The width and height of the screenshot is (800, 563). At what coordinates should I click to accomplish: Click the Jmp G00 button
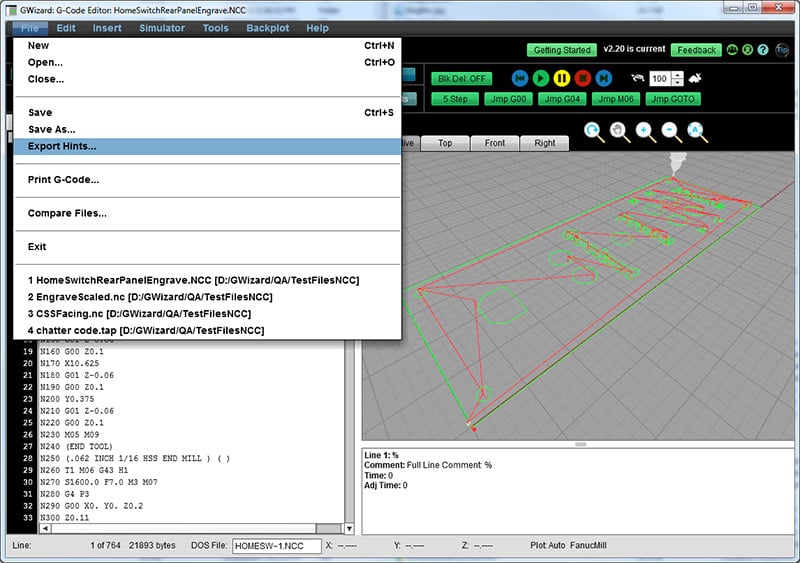(508, 99)
